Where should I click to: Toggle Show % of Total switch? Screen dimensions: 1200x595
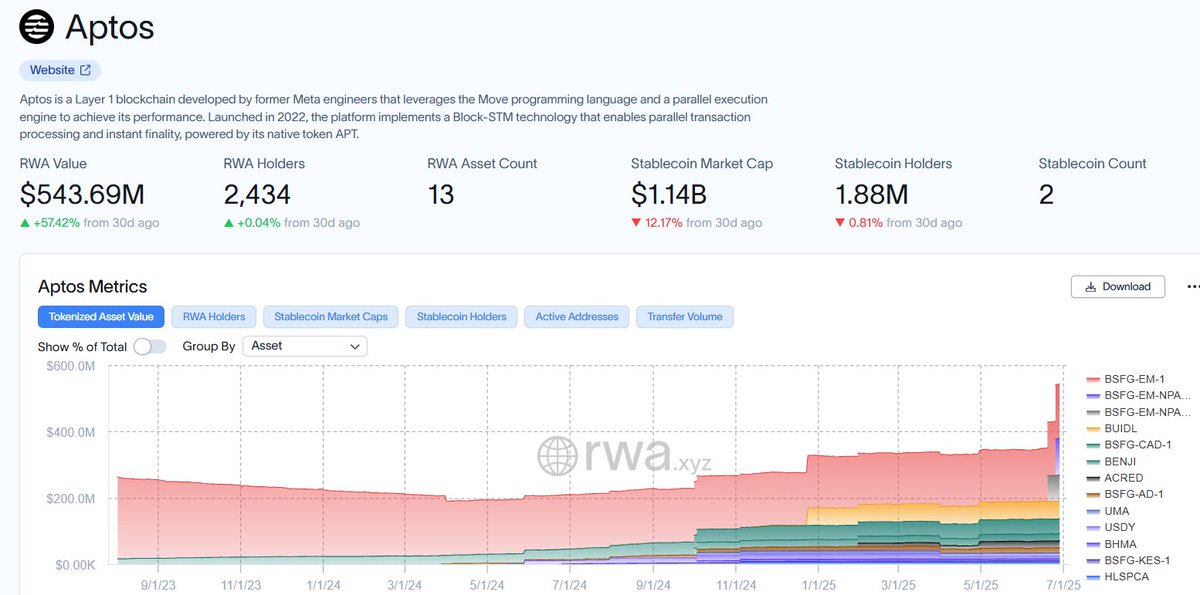coord(150,346)
